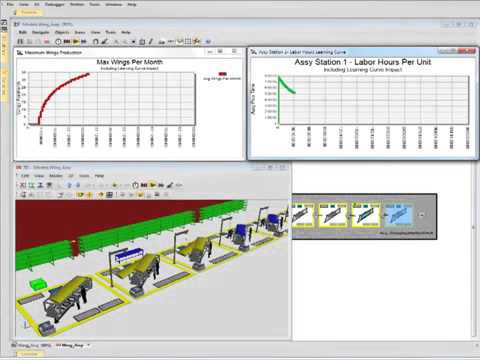Fast forward simulation from the 3D window toolbar
This screenshot has height=360, width=480.
tap(161, 185)
